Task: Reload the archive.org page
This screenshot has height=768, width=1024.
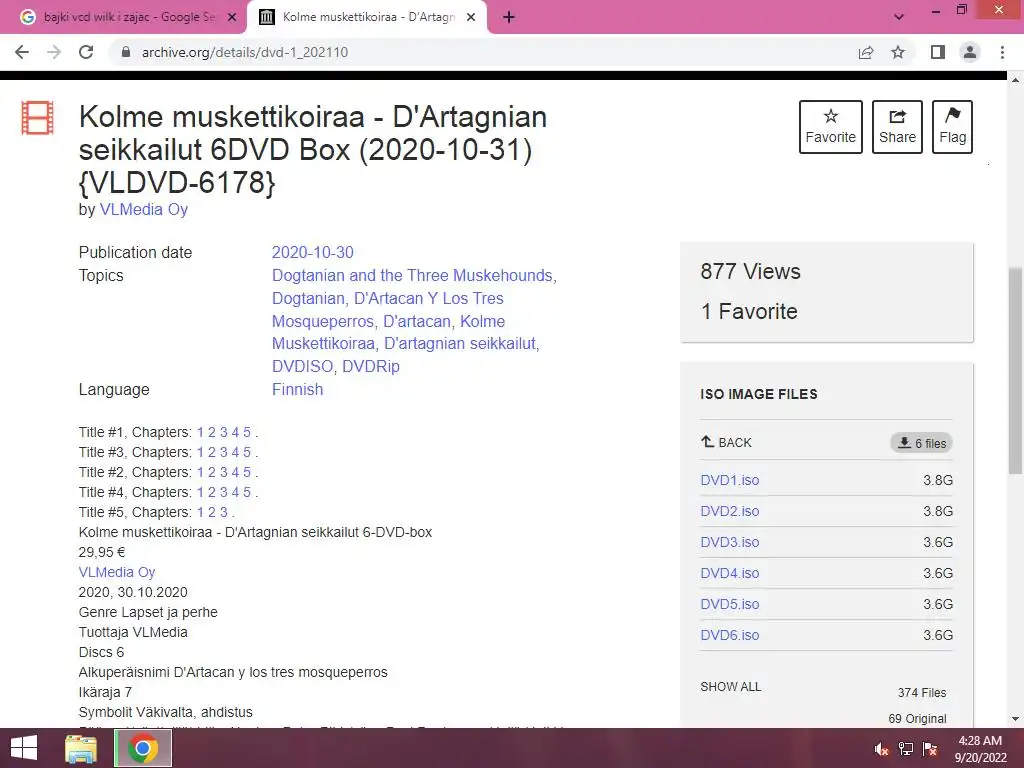Action: point(86,52)
